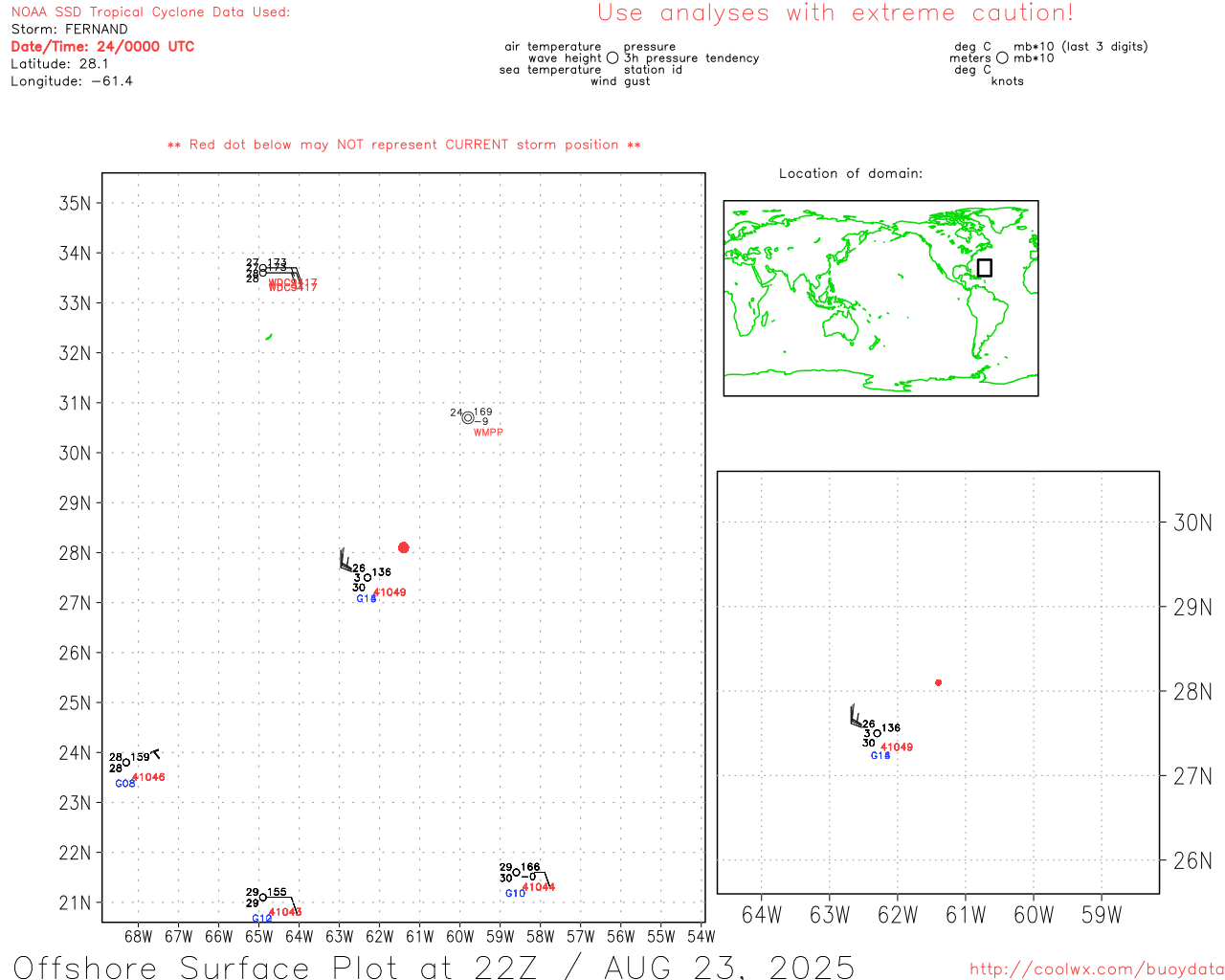
Task: Click the red 41043 buoy label
Action: [285, 912]
